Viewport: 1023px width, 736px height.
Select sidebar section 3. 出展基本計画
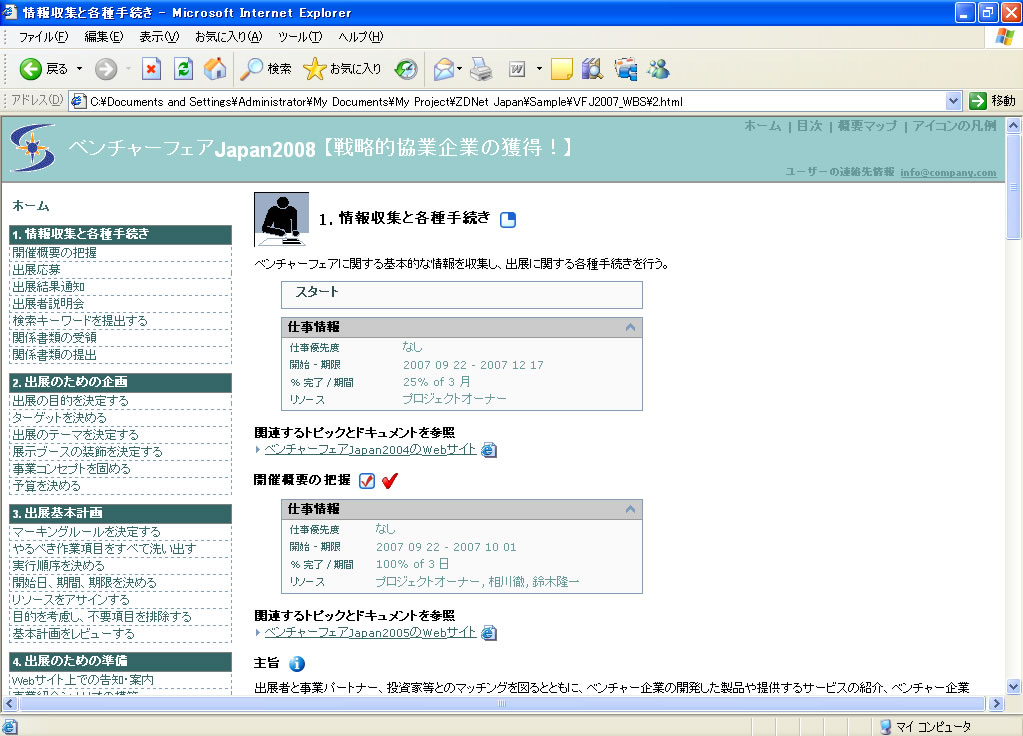(x=121, y=514)
